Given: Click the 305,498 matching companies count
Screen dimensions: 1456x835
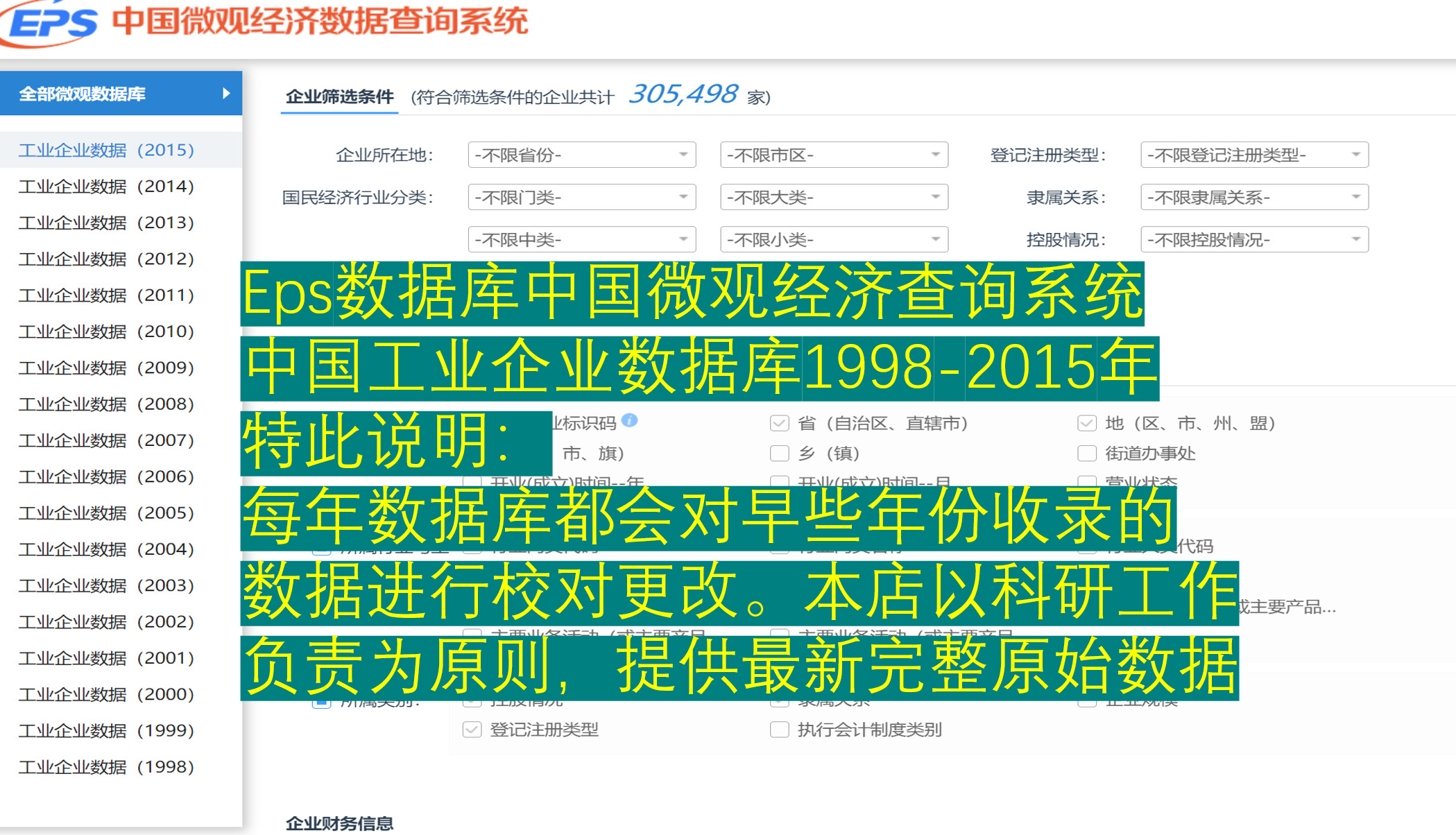Looking at the screenshot, I should pos(683,94).
